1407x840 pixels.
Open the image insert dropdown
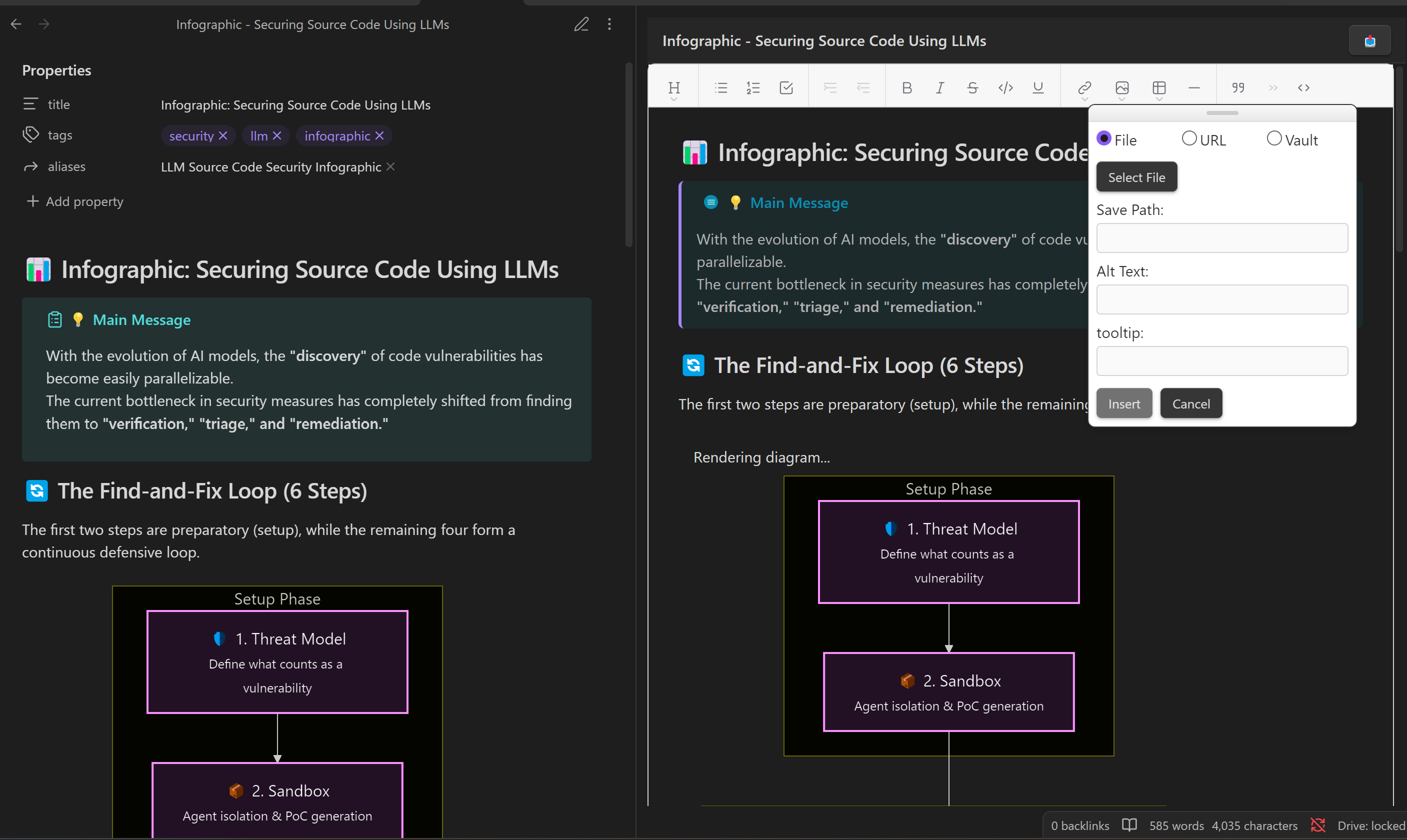click(1122, 89)
